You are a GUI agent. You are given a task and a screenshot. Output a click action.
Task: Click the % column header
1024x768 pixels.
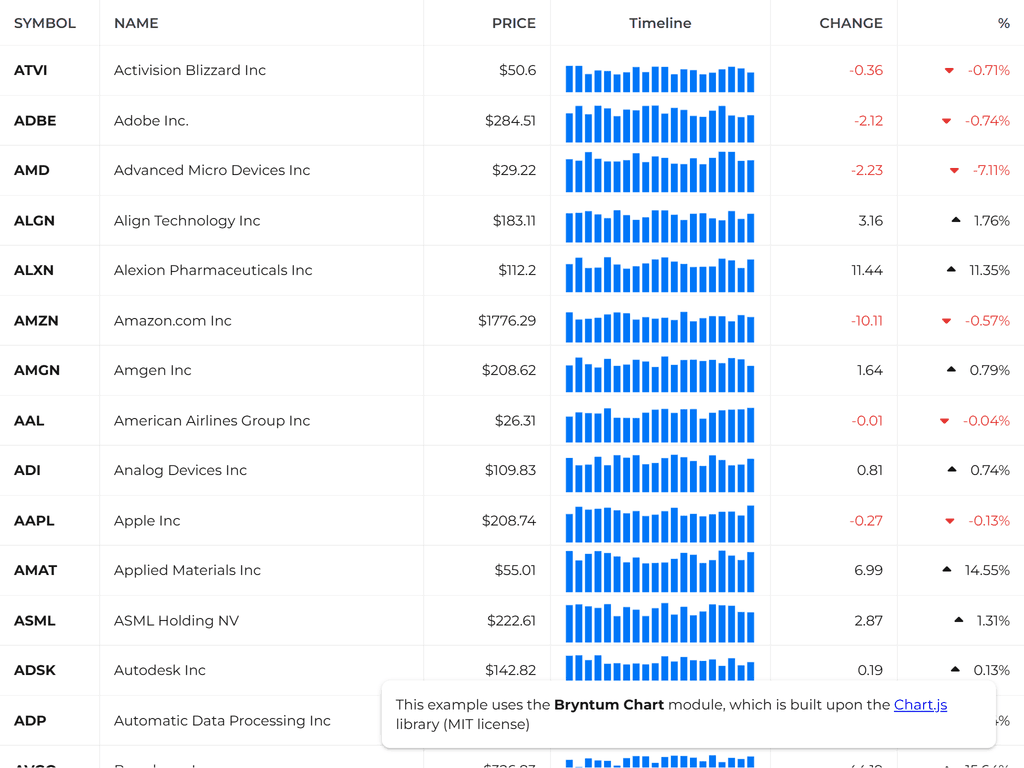[1003, 23]
